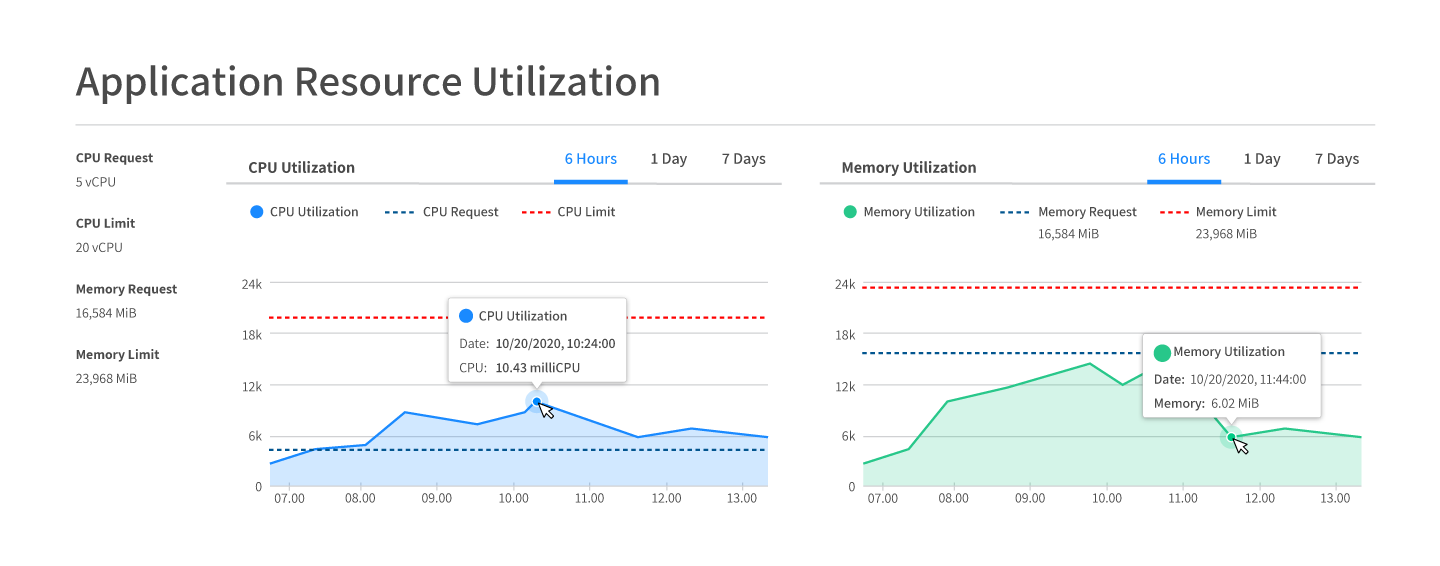Click the CPU Utilization panel heading
Image resolution: width=1440 pixels, height=566 pixels.
(301, 168)
